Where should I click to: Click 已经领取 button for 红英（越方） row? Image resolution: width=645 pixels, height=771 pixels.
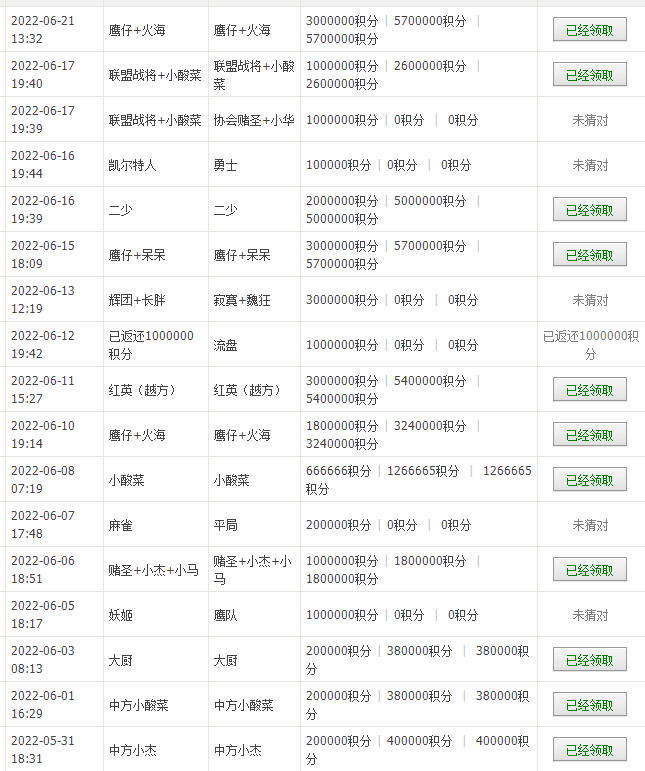(x=589, y=390)
